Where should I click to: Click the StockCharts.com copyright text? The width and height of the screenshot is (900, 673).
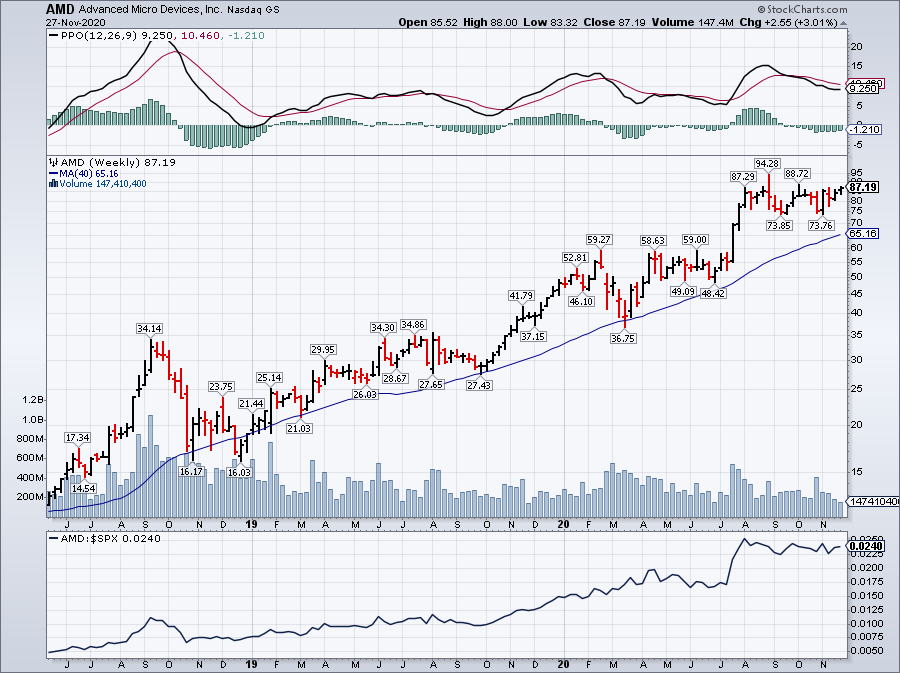[x=802, y=9]
